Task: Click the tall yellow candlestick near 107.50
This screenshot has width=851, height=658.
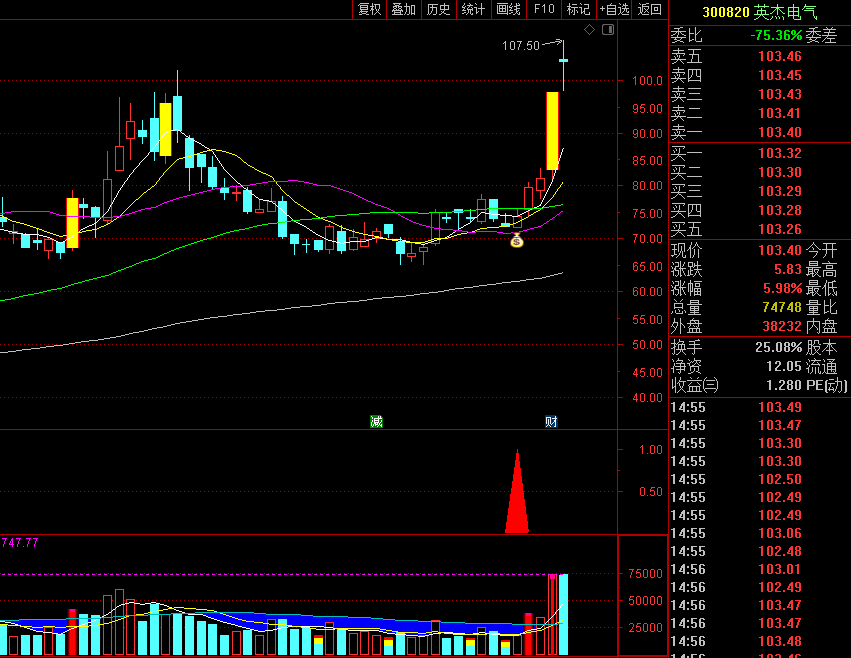Action: (x=552, y=131)
